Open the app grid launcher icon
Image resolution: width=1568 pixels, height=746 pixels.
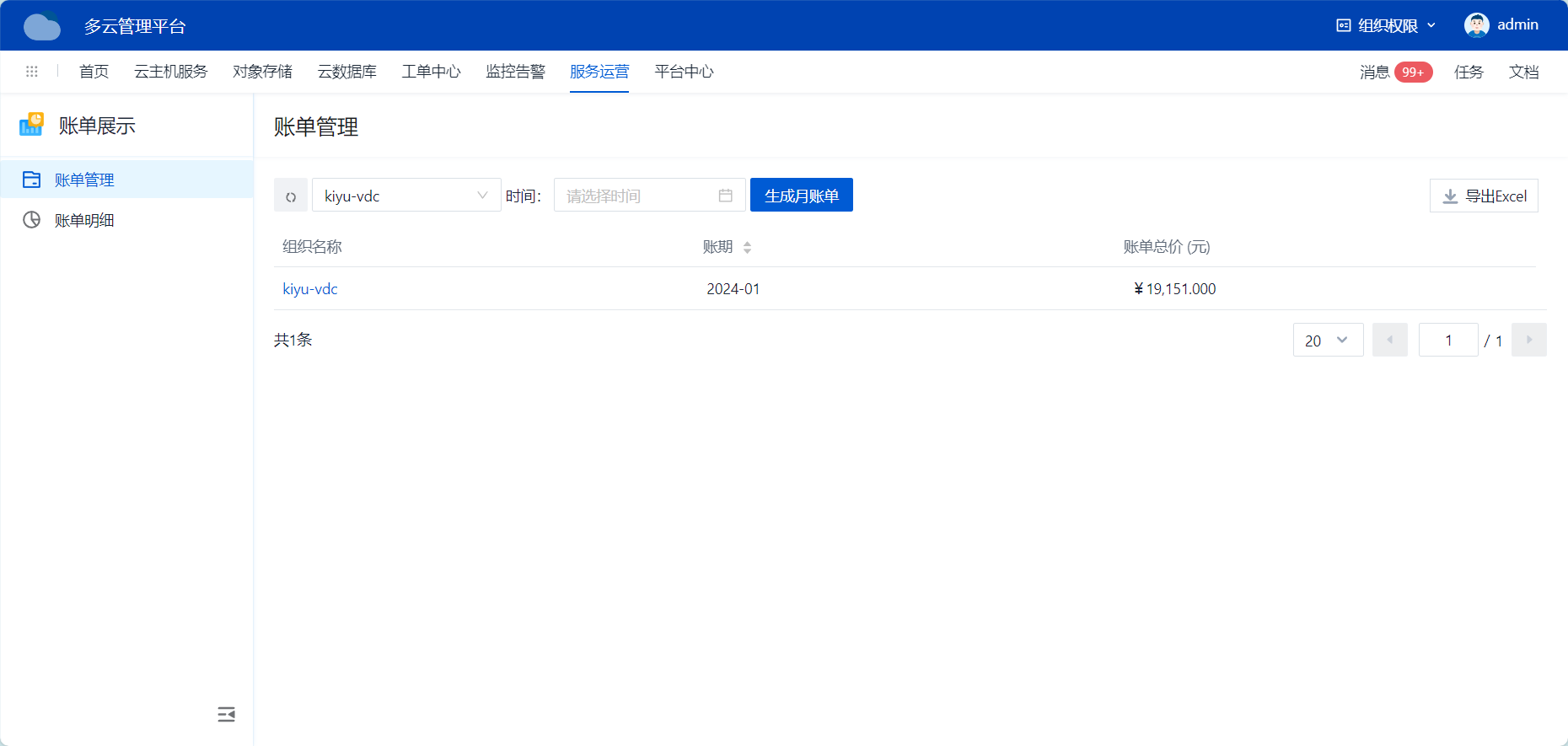pos(32,72)
